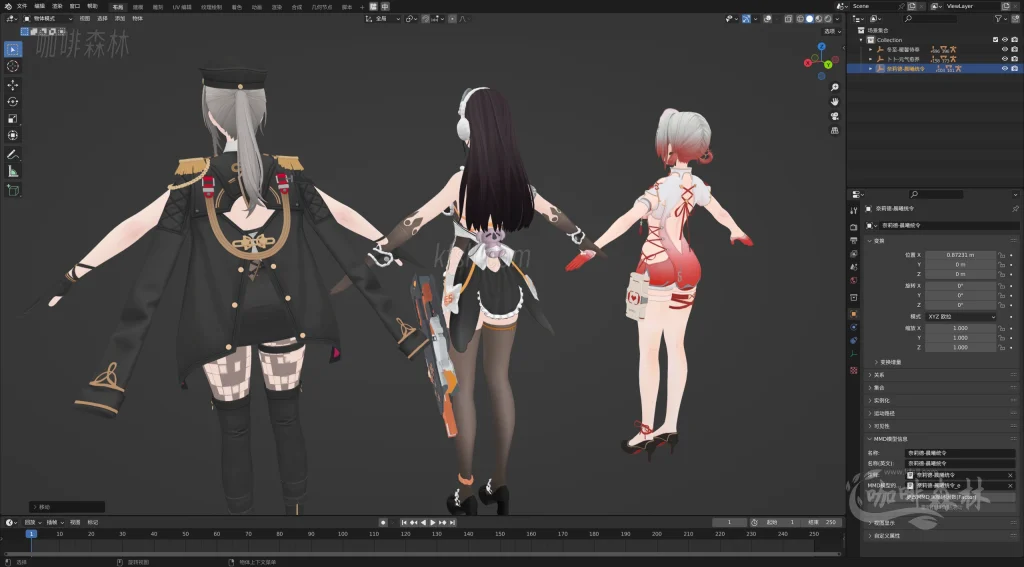The image size is (1024, 567).
Task: Select the Rotate tool in the toolbar
Action: pos(12,101)
